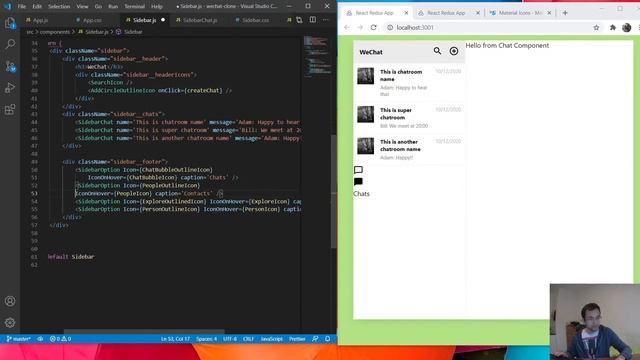
Task: Open the View menu
Action: [82, 7]
